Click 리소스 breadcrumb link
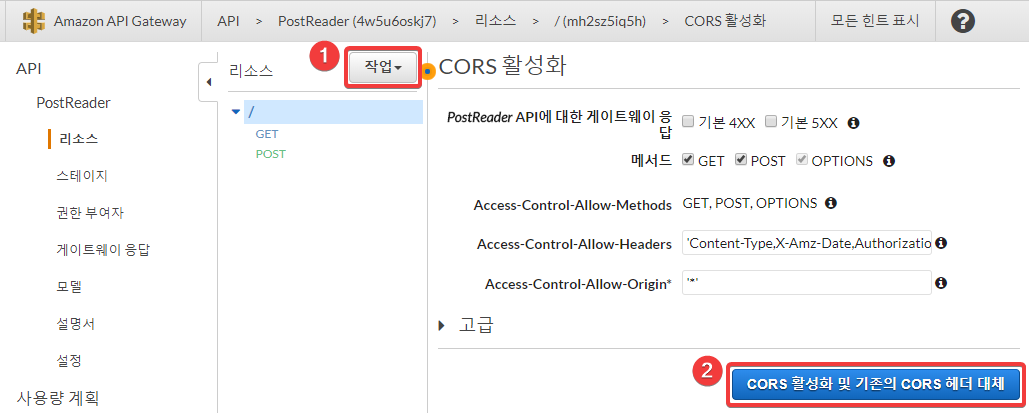Viewport: 1029px width, 413px height. click(495, 21)
